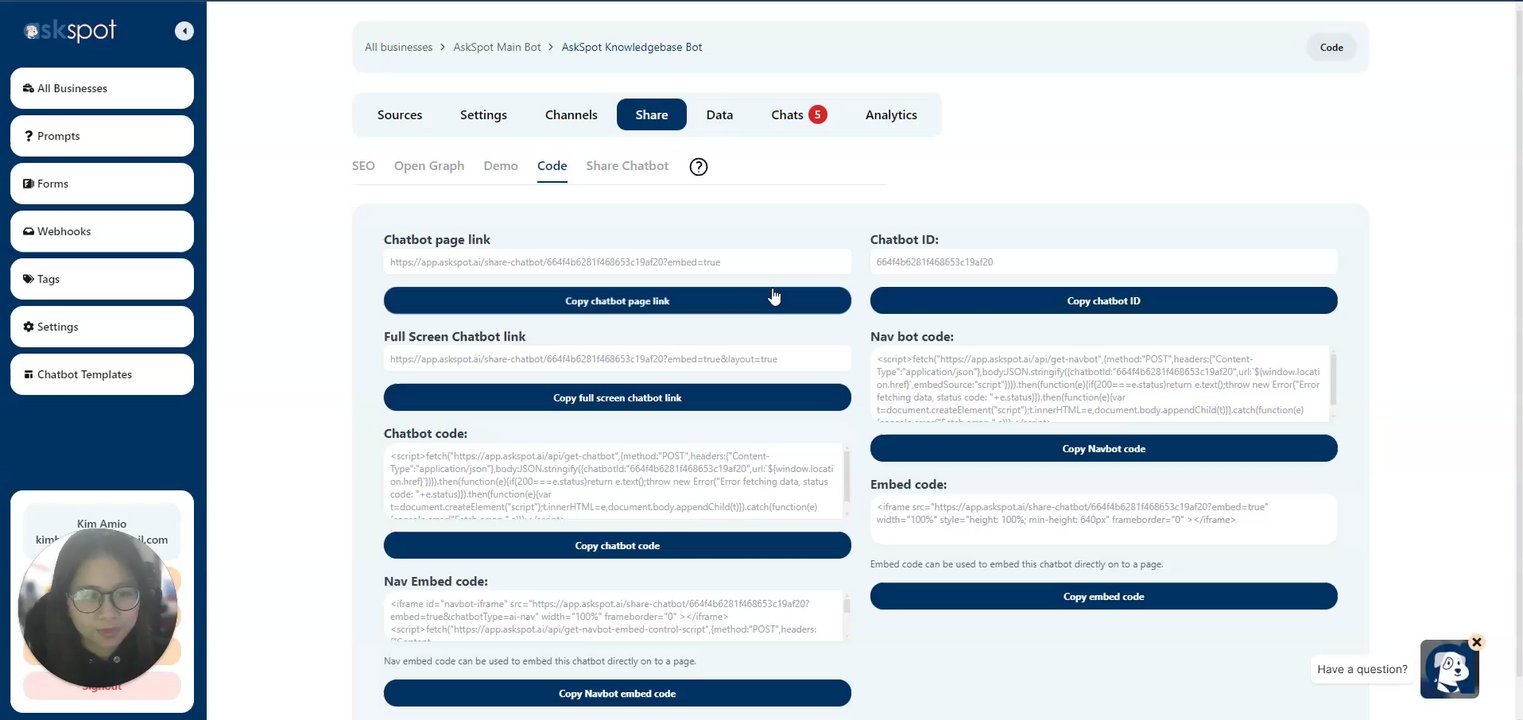Open the Open Graph sub-tab
1523x720 pixels.
429,166
